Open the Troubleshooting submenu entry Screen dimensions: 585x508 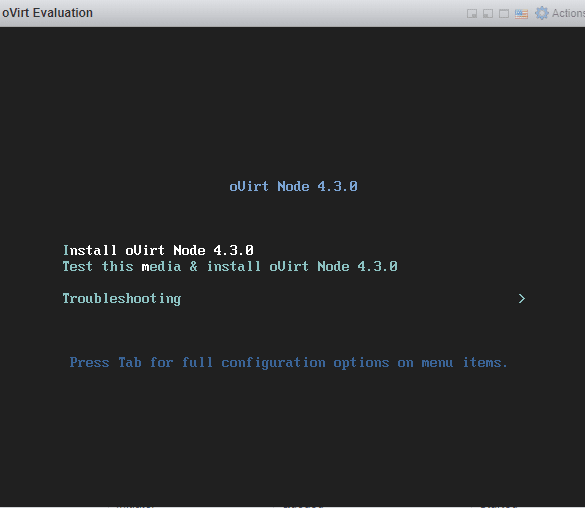(x=122, y=298)
